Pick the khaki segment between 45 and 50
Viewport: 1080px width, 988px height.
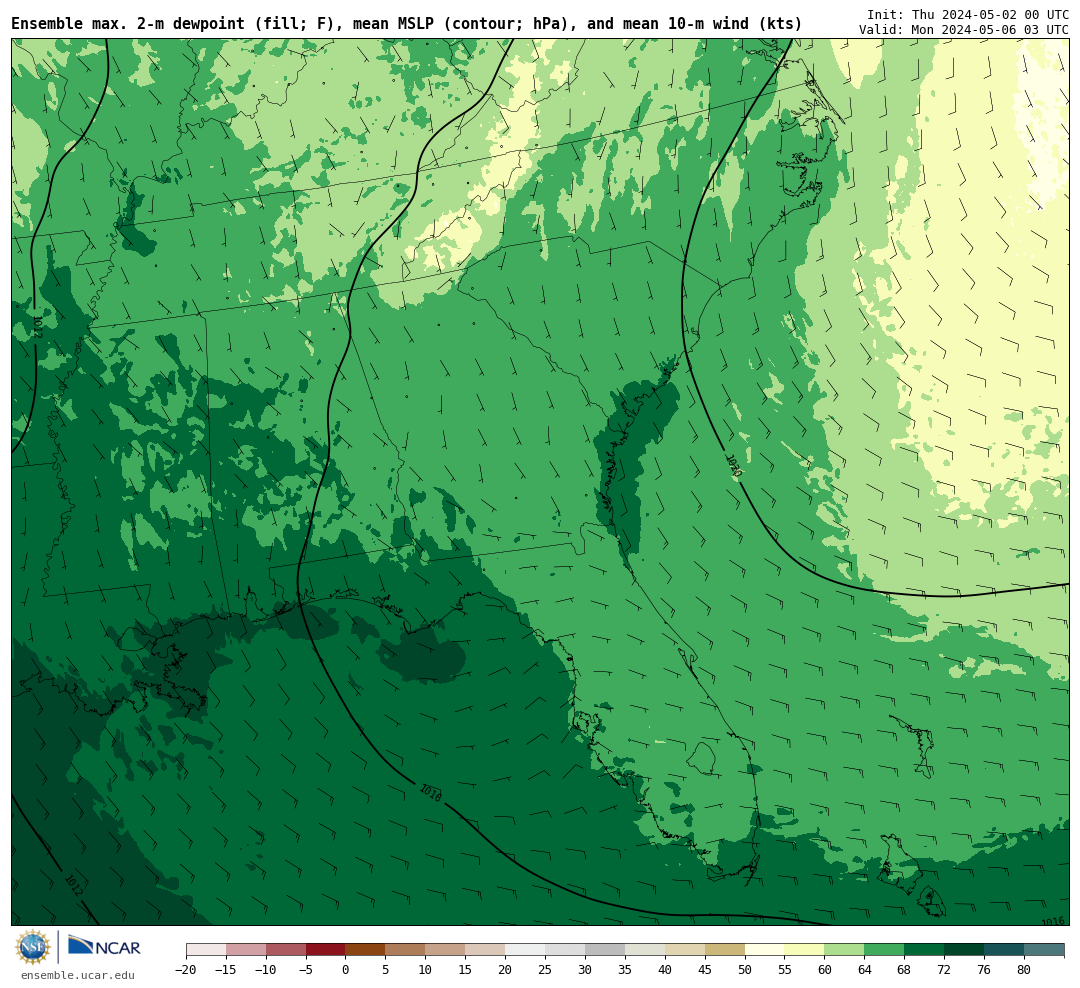tap(725, 950)
